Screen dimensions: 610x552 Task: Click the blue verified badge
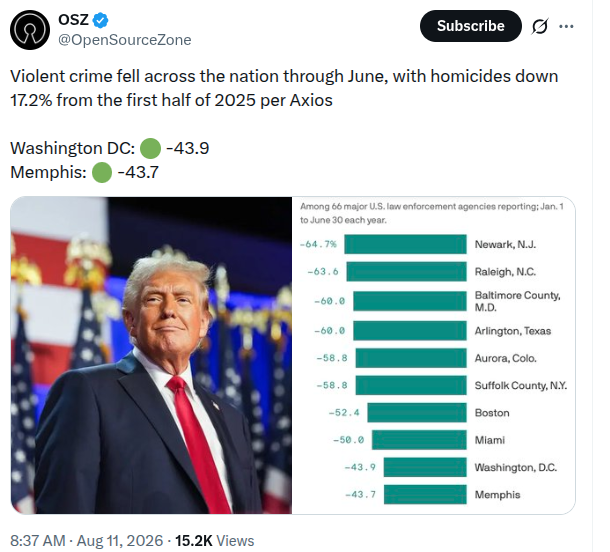pyautogui.click(x=100, y=20)
